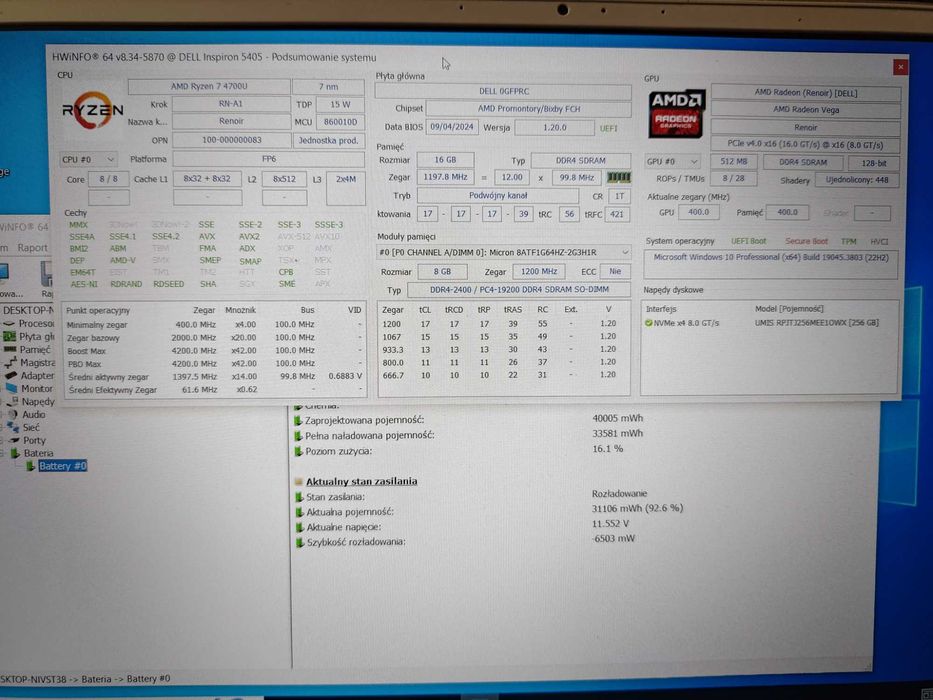Screen dimensions: 933x700
Task: Click the green status icon next to NVMe x4 8.0 GT/s
Action: [x=649, y=323]
